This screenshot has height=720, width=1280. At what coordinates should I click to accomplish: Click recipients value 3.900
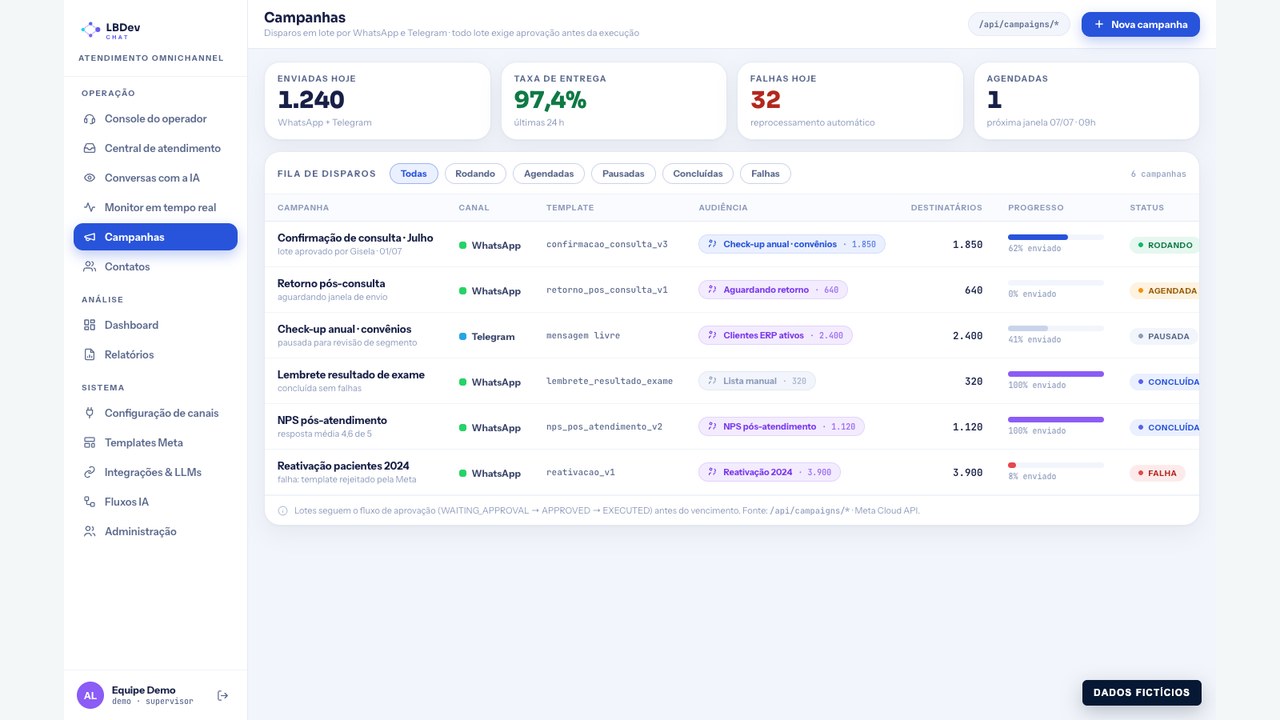(x=967, y=473)
